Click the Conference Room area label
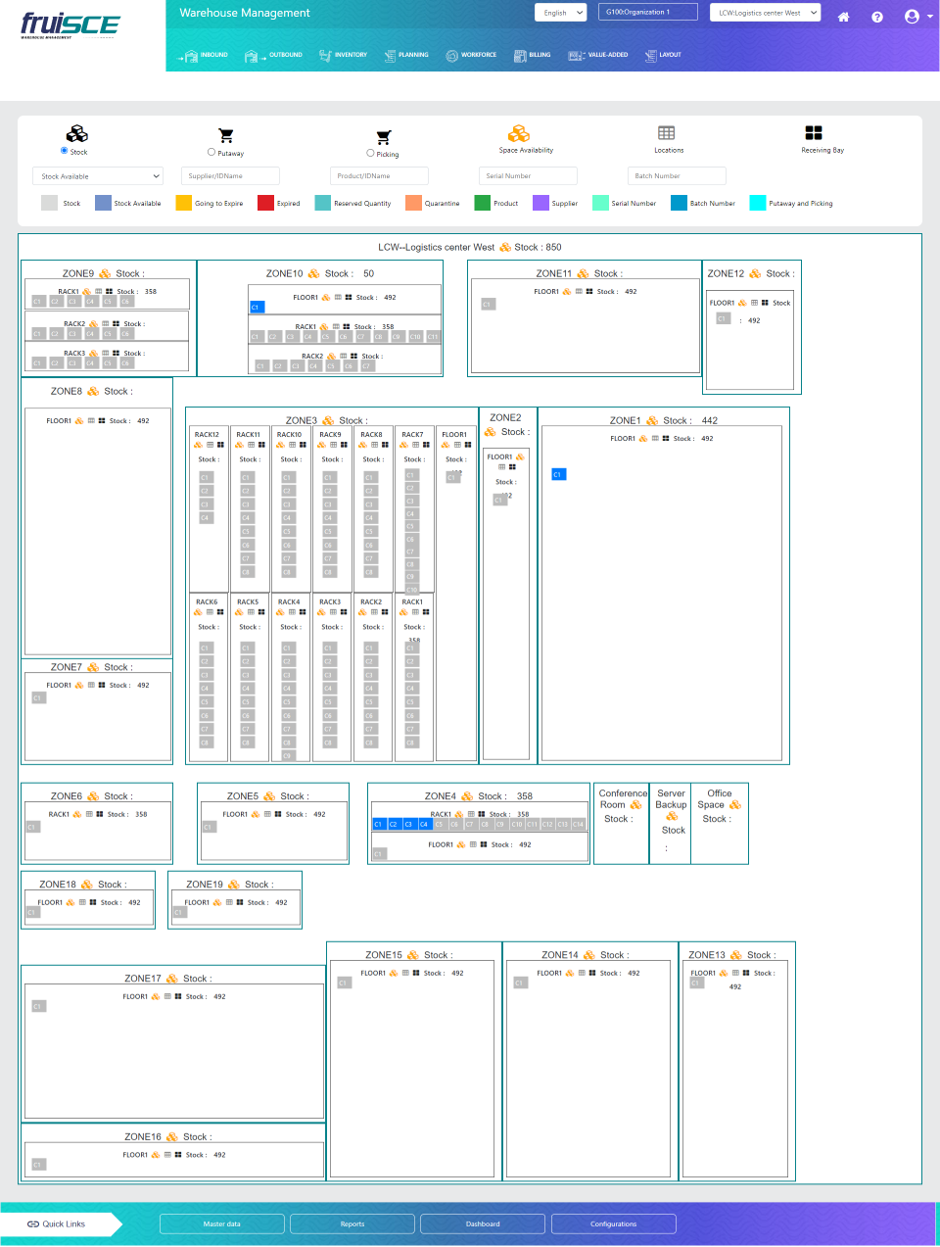Viewport: 940px width, 1247px height. pos(623,799)
